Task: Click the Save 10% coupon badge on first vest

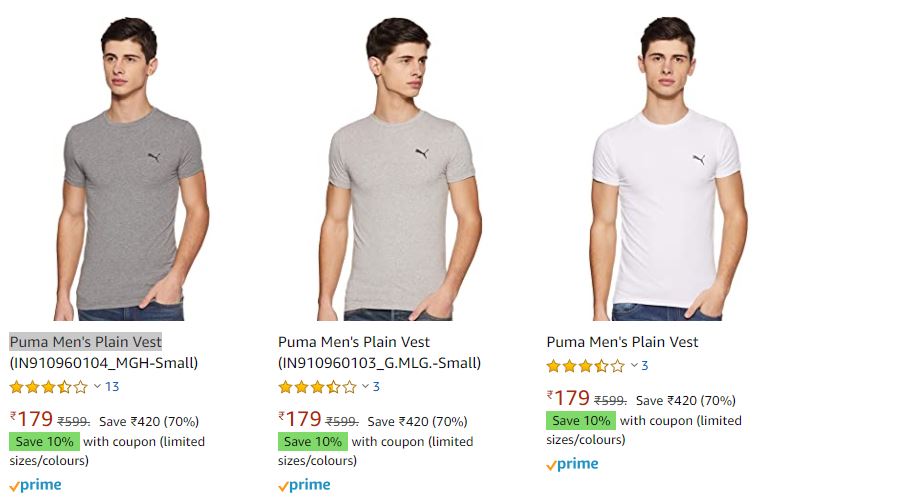Action: pyautogui.click(x=44, y=442)
